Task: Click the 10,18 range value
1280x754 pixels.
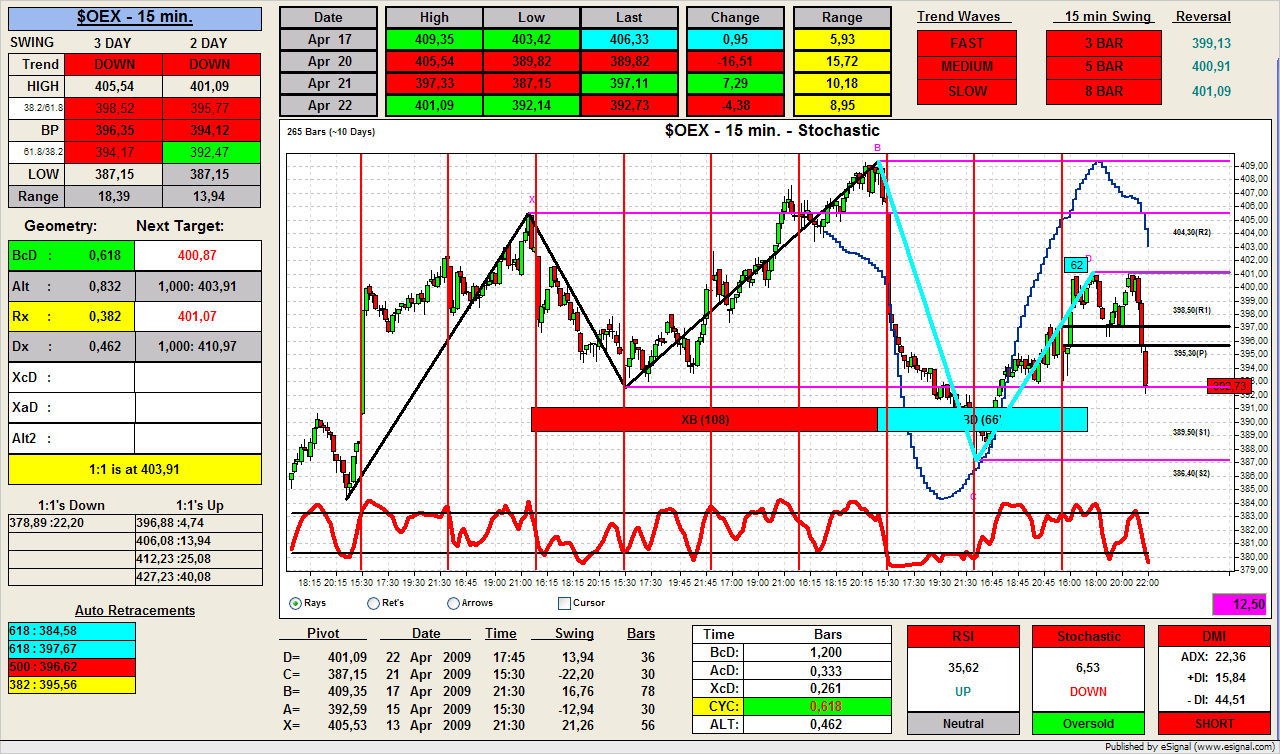Action: 842,84
